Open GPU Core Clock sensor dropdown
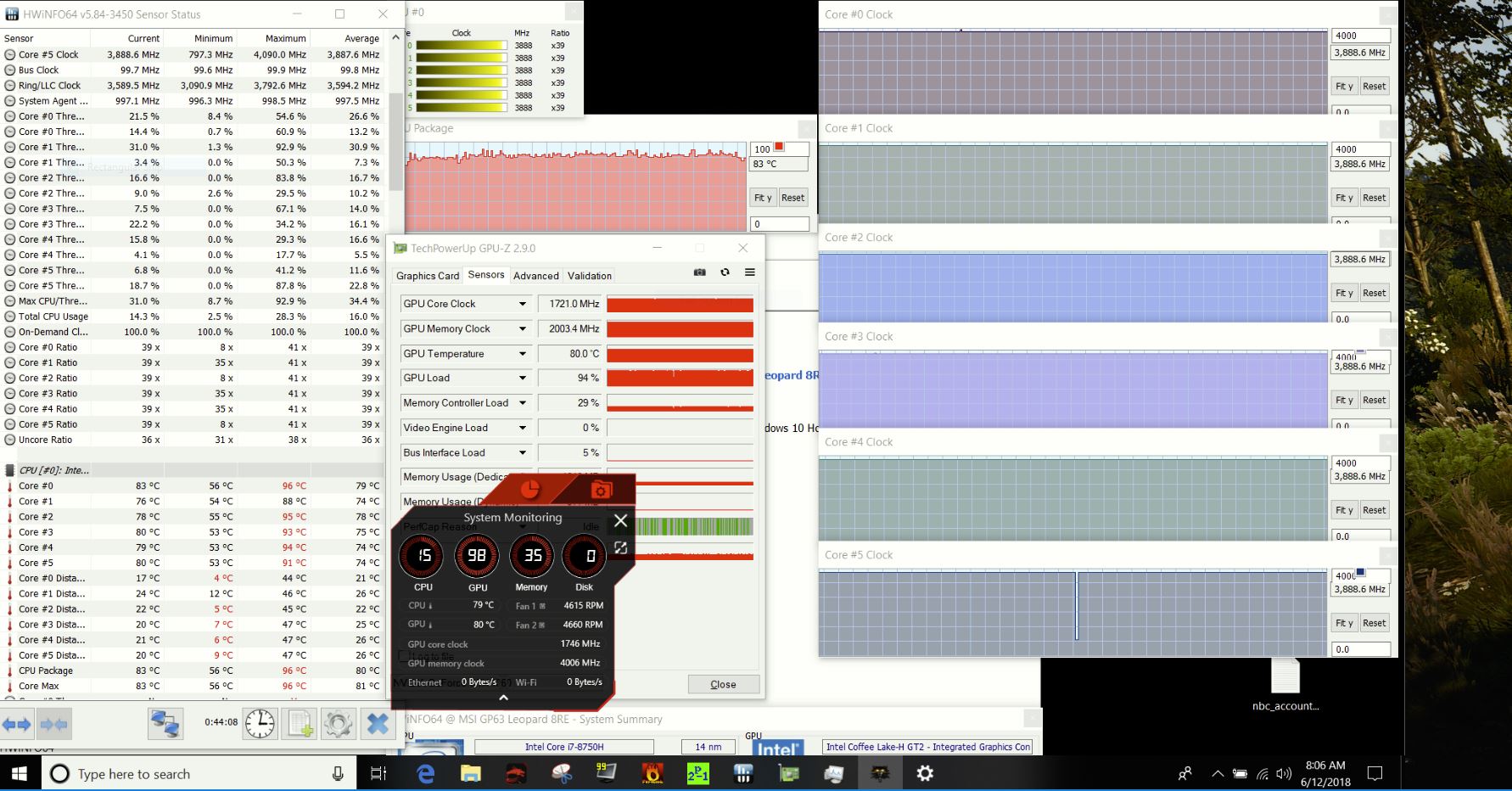Image resolution: width=1512 pixels, height=791 pixels. click(x=523, y=304)
